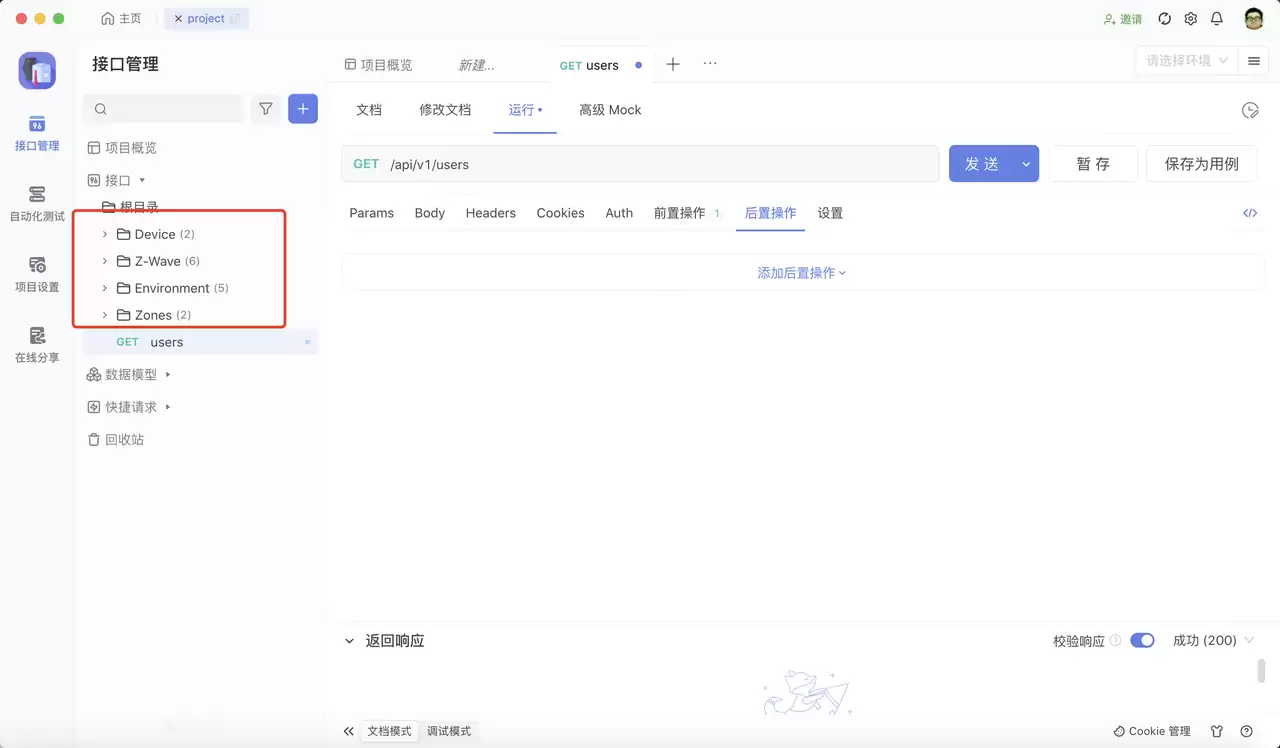This screenshot has width=1280, height=748.
Task: Expand 快捷请求 section
Action: pos(168,407)
